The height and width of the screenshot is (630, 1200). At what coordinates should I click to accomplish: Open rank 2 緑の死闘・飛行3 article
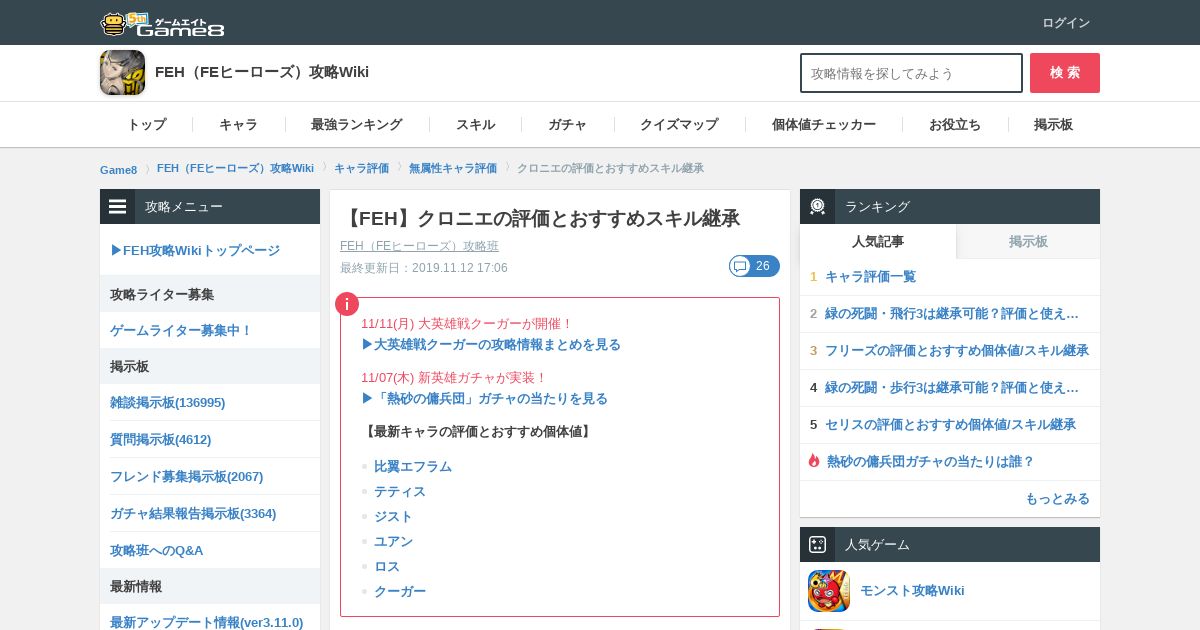(952, 313)
